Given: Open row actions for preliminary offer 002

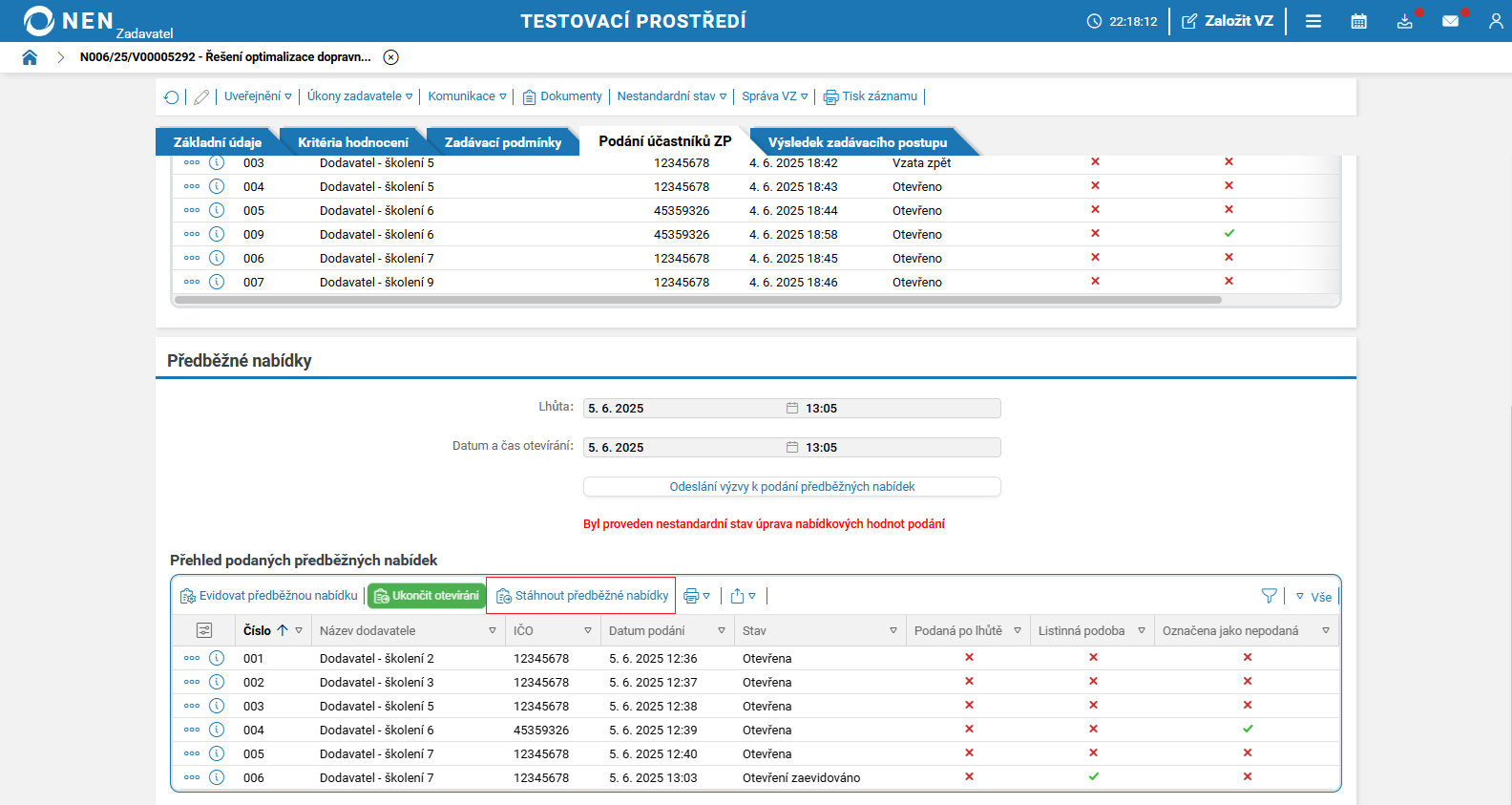Looking at the screenshot, I should (x=192, y=682).
